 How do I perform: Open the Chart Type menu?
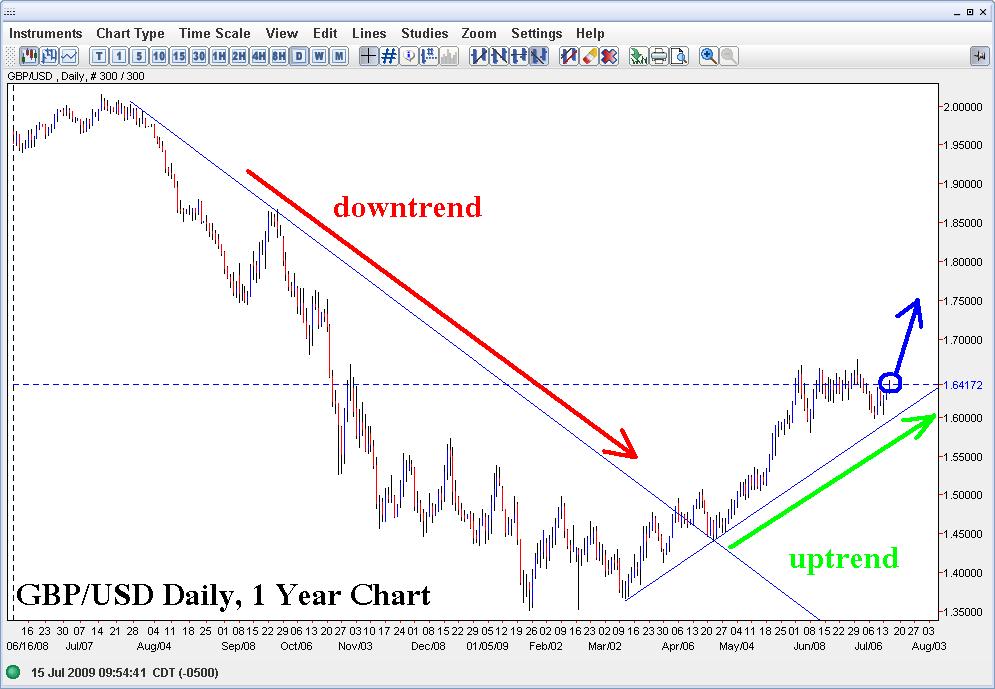click(130, 33)
